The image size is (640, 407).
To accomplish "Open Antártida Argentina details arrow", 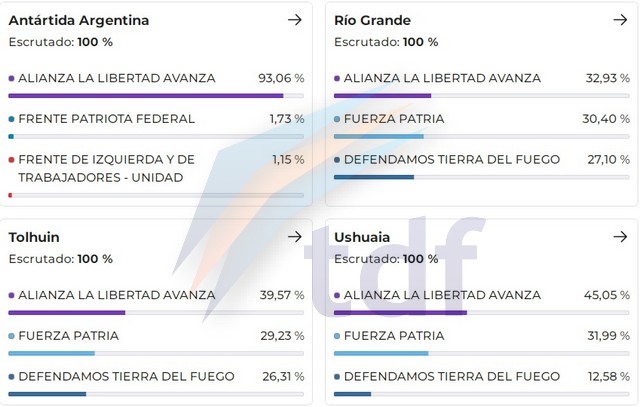I will 294,19.
